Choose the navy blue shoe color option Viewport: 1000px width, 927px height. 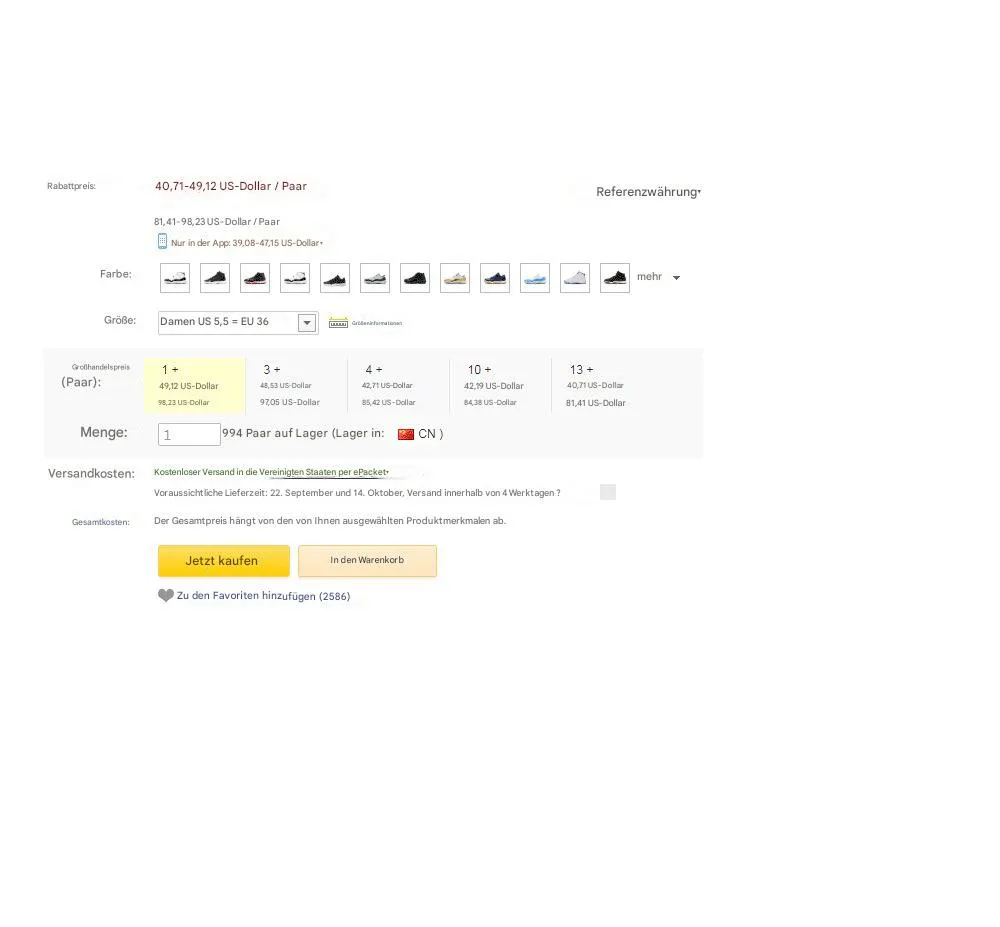click(495, 278)
